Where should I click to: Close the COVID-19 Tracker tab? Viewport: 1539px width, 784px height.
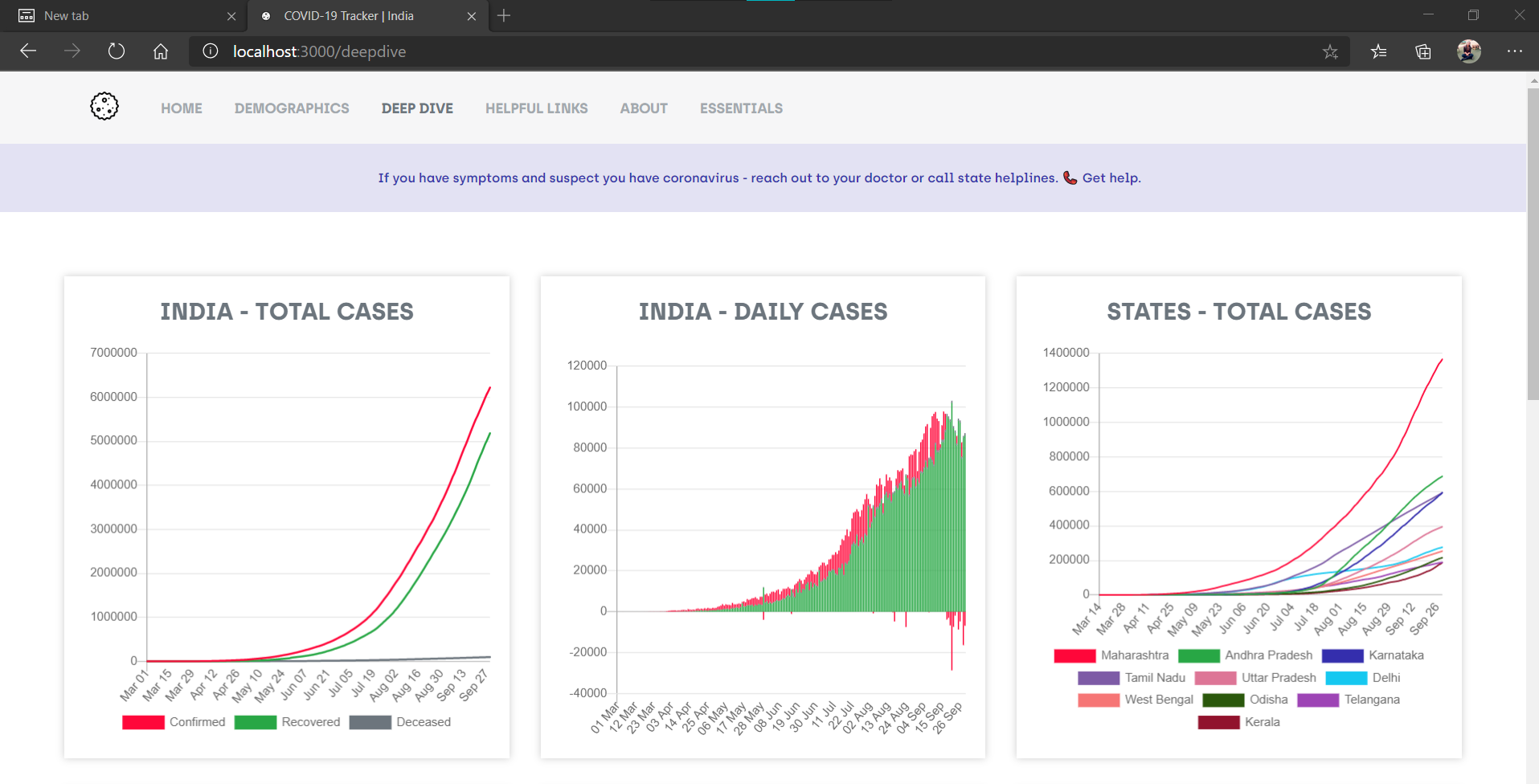472,16
